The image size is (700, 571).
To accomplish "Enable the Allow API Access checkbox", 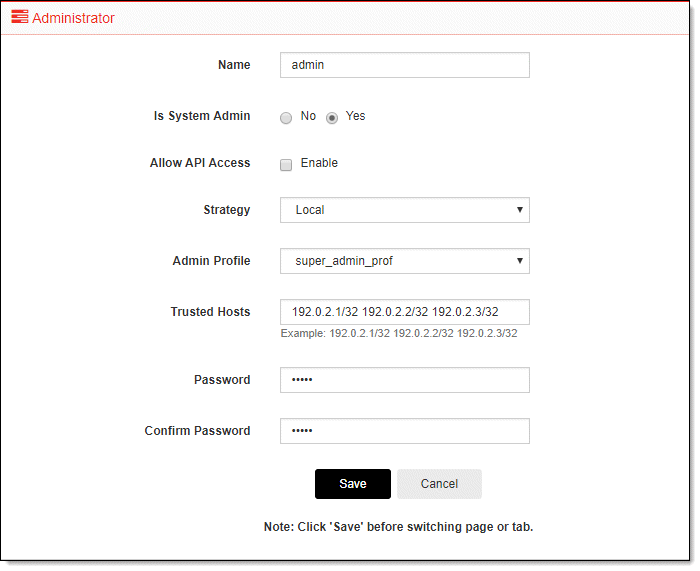I will [286, 165].
